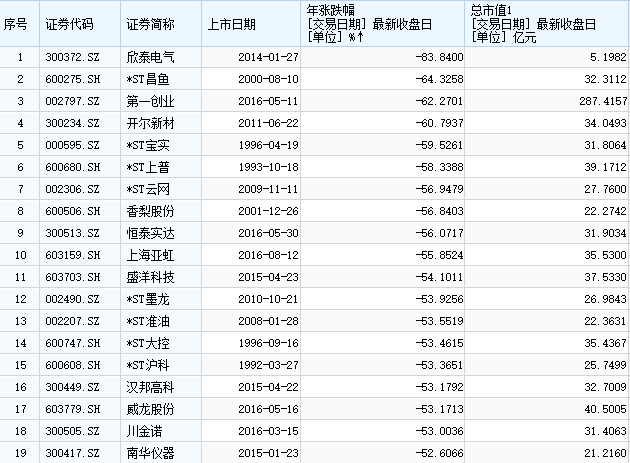Image resolution: width=630 pixels, height=463 pixels.
Task: Select stock code 603159.SH
Action: (x=73, y=255)
